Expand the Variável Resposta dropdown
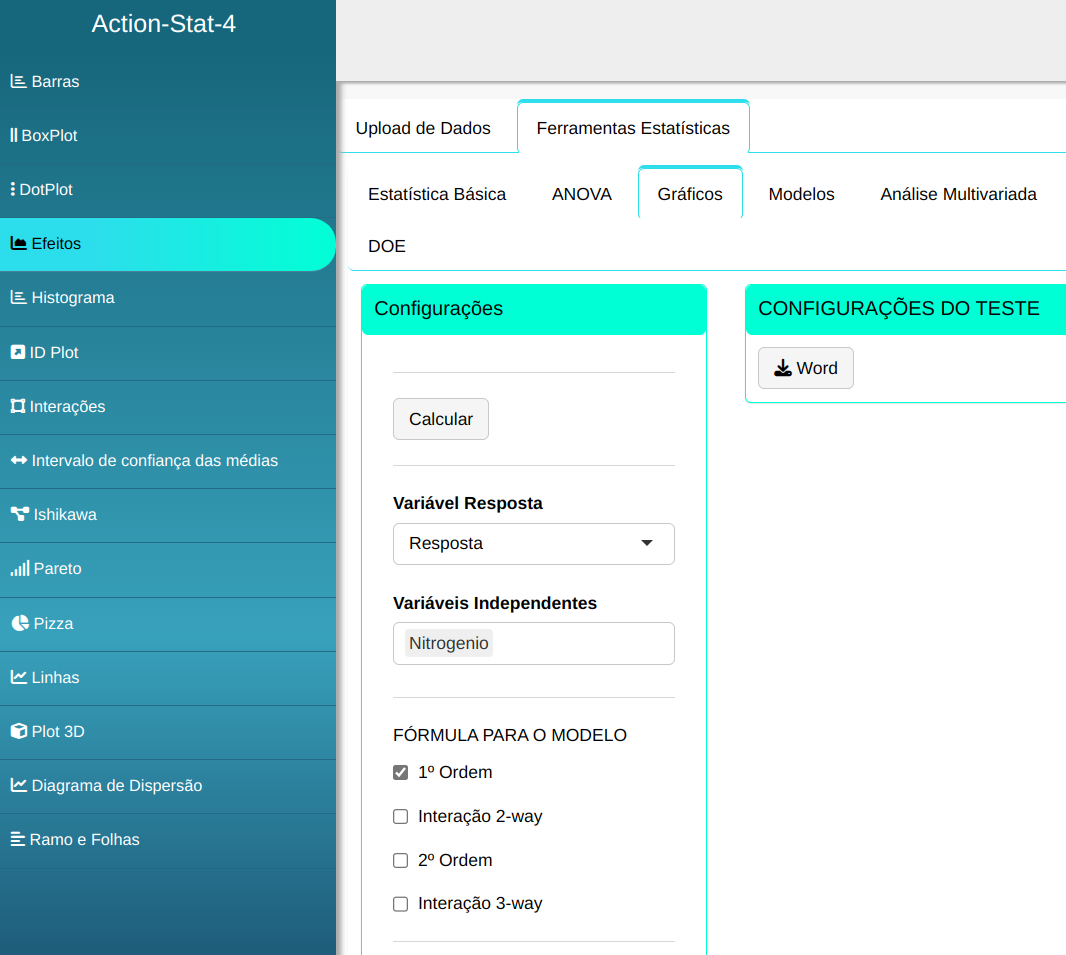Screen dimensions: 1066x955 tap(533, 544)
